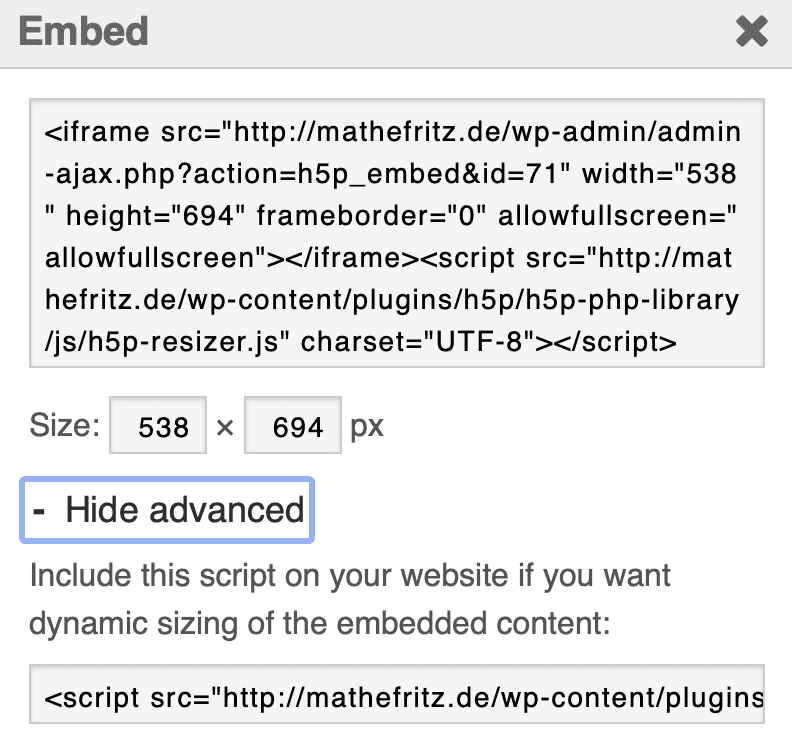Close the Embed dialog with the X
792x756 pixels.
click(751, 32)
